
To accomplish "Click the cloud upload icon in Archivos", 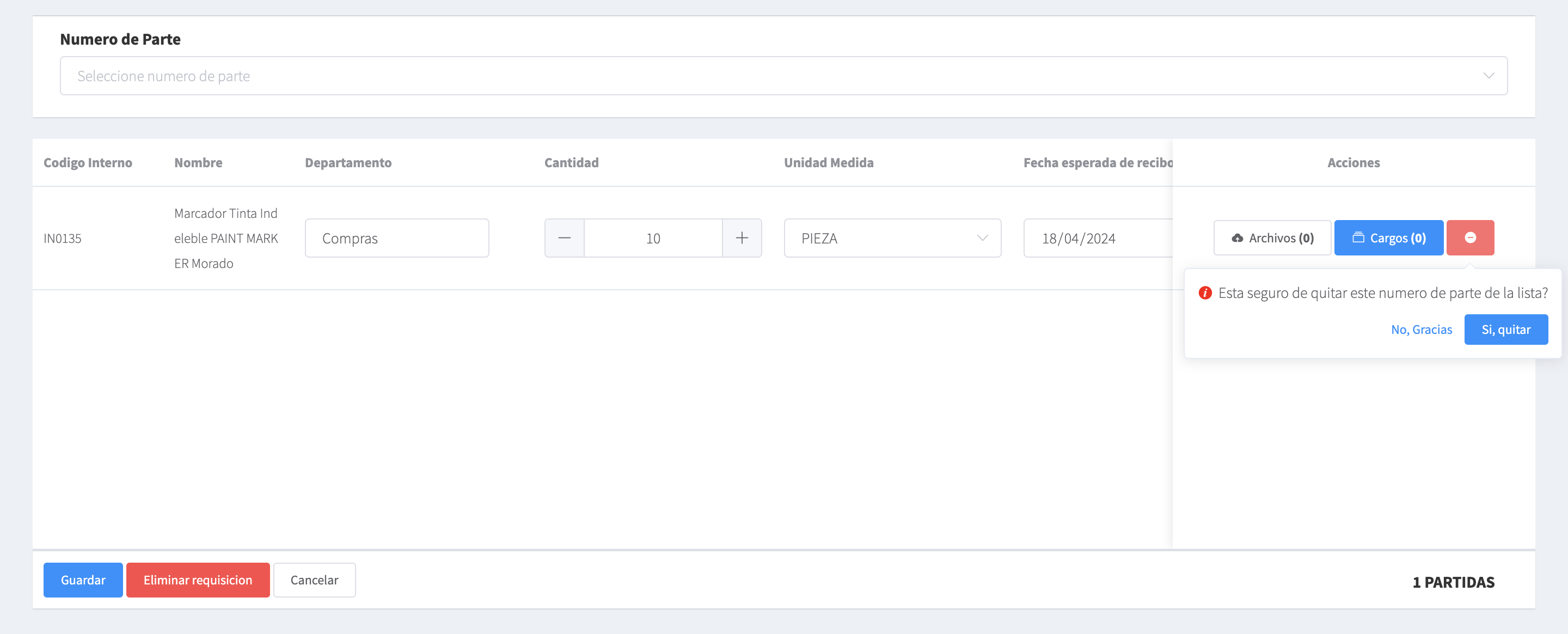I will [x=1237, y=238].
